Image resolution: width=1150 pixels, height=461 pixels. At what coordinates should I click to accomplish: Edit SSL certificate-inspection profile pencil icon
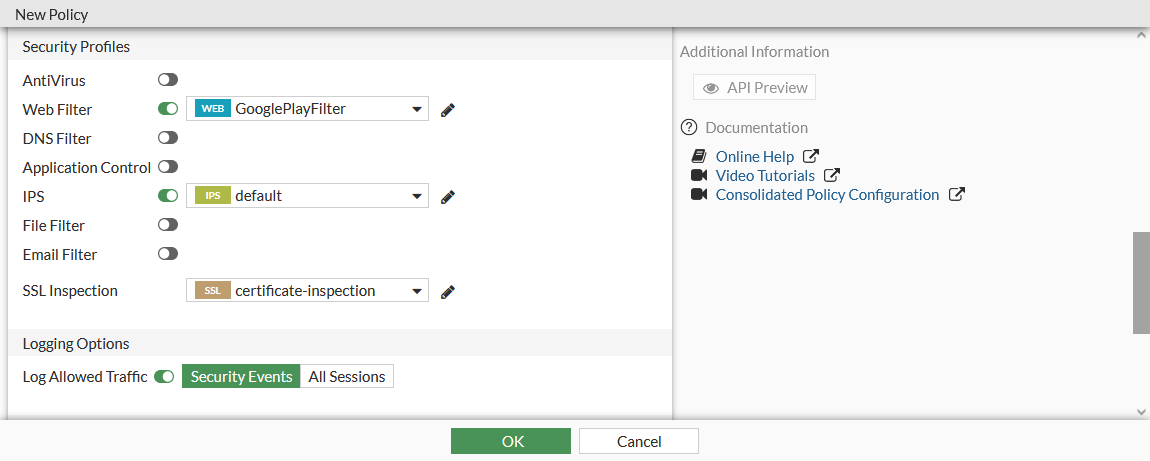tap(448, 291)
